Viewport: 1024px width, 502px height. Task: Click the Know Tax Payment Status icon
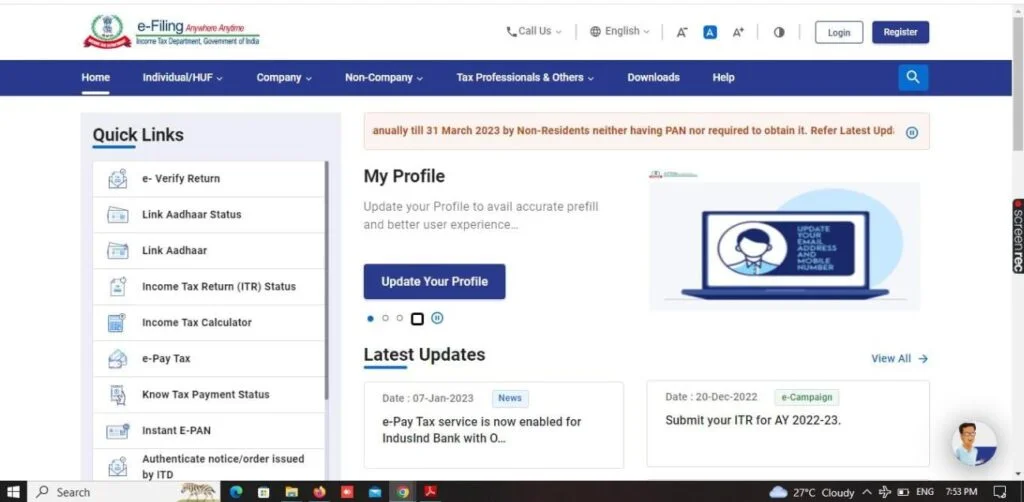118,394
